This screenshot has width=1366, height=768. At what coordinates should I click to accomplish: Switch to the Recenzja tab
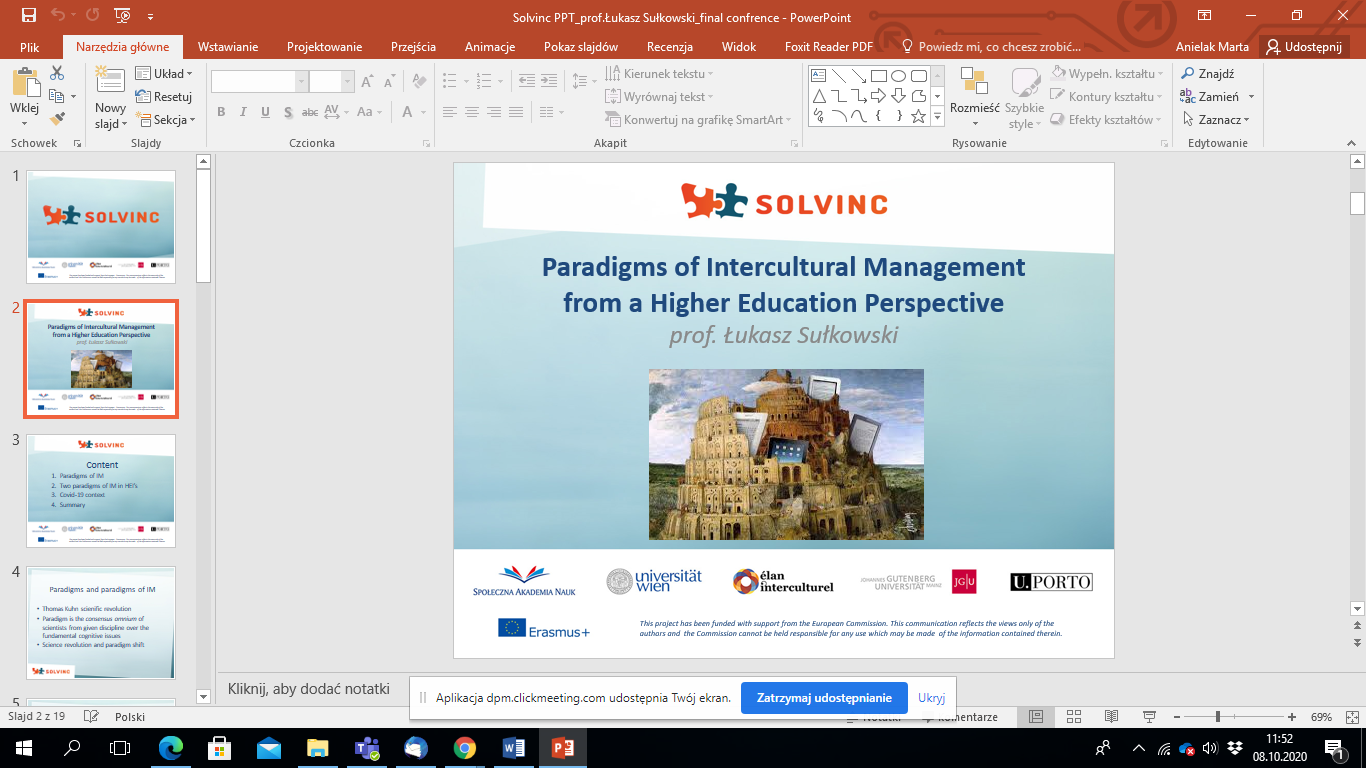click(x=670, y=47)
